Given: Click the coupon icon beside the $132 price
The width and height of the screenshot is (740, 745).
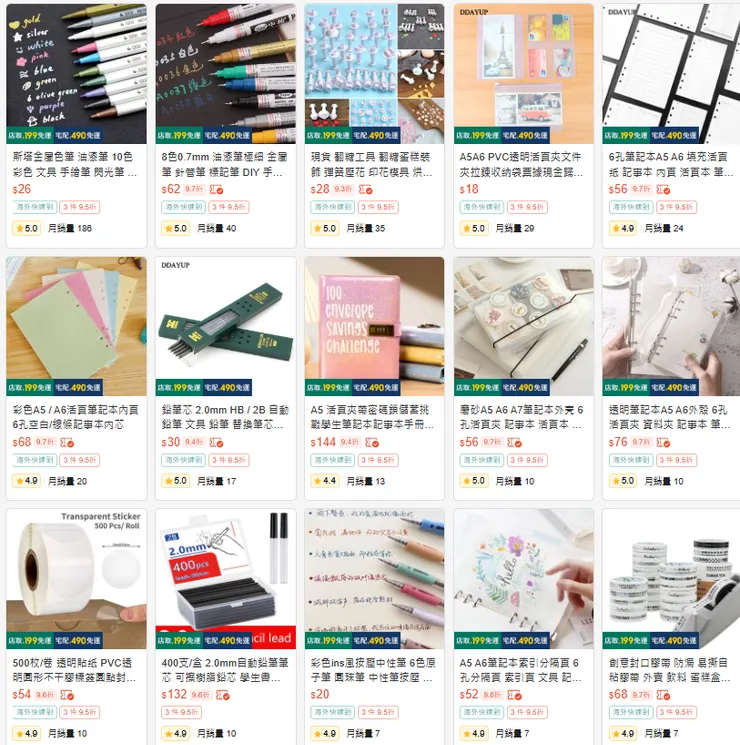Looking at the screenshot, I should tap(223, 695).
